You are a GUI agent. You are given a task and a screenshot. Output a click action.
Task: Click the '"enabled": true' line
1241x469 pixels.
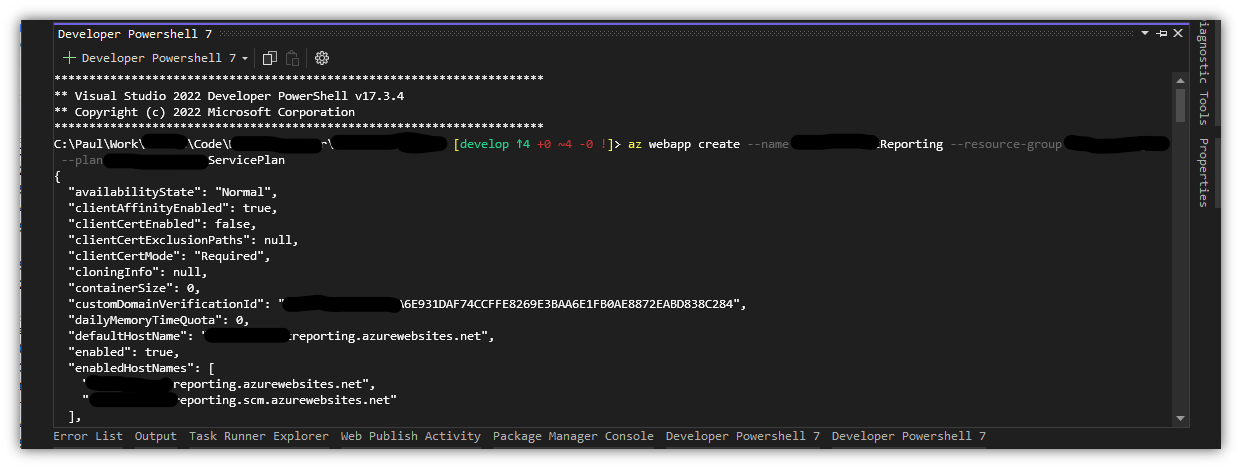[x=123, y=352]
